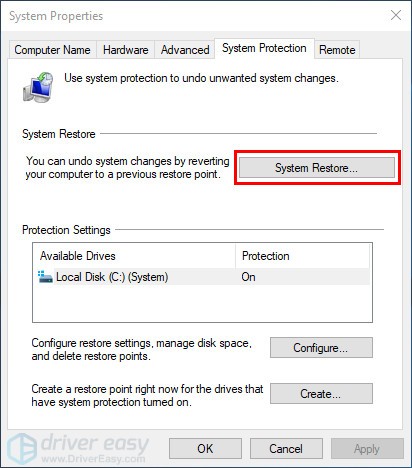Select the Remote tab
The height and width of the screenshot is (468, 412).
pos(337,50)
